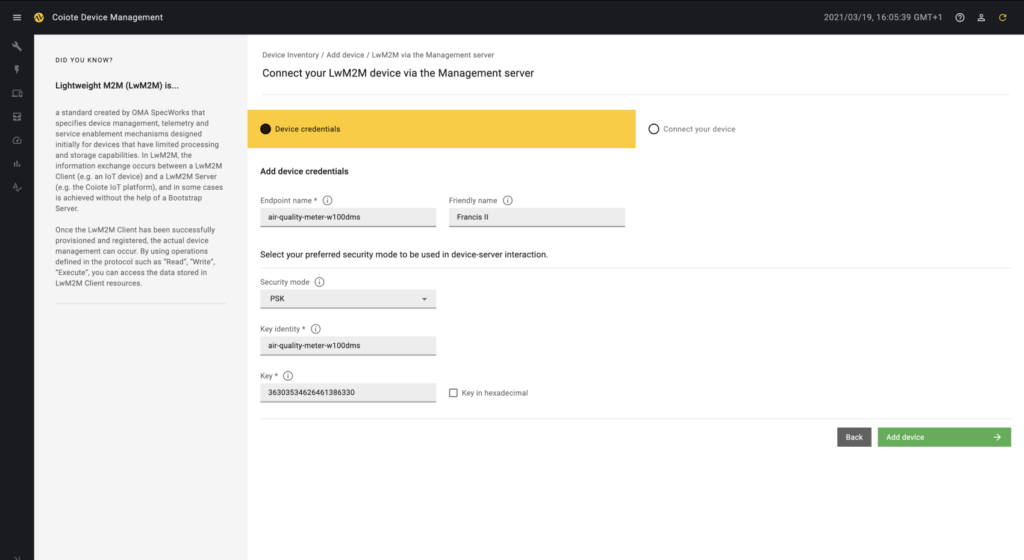
Task: Show info tooltip for Key identity
Action: [316, 328]
